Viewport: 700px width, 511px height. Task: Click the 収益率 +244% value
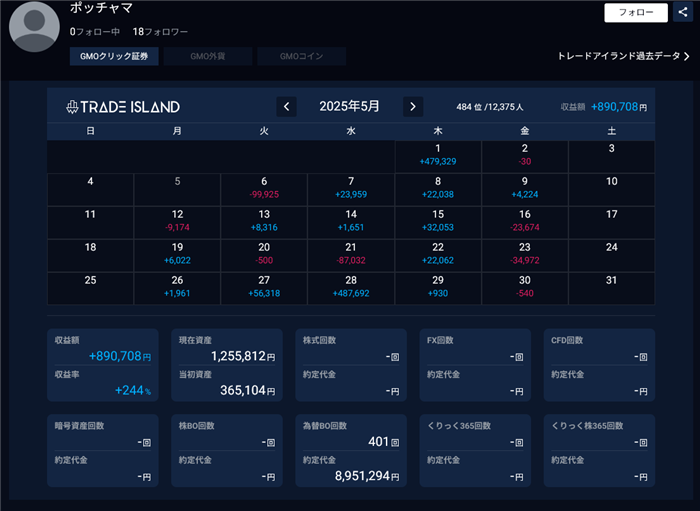point(133,391)
